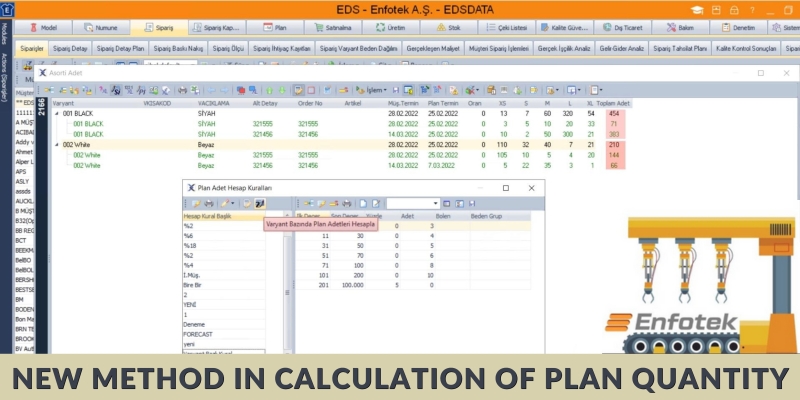The image size is (800, 400).
Task: Select the Deneme rule in the list
Action: pos(224,324)
